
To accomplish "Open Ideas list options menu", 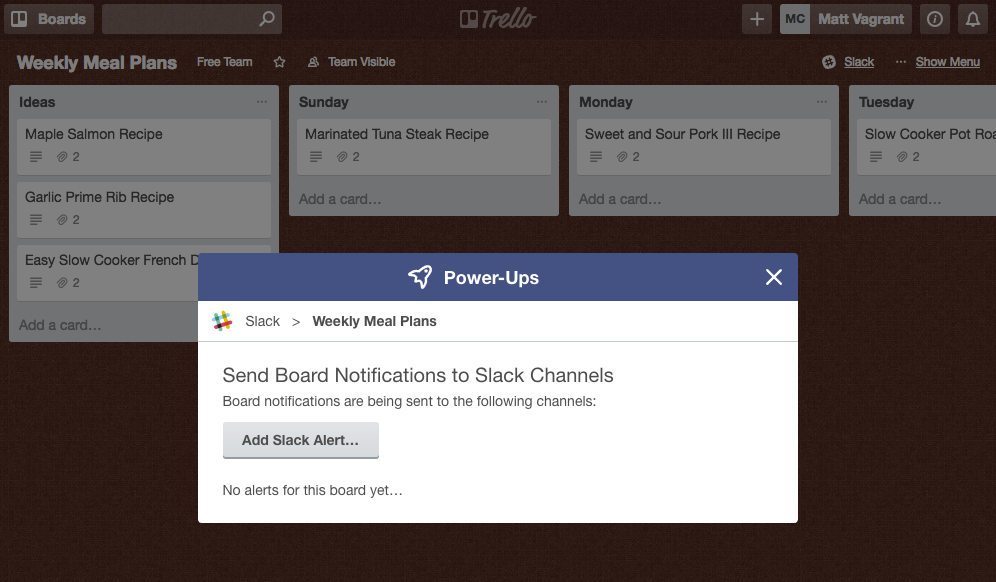I will (262, 102).
